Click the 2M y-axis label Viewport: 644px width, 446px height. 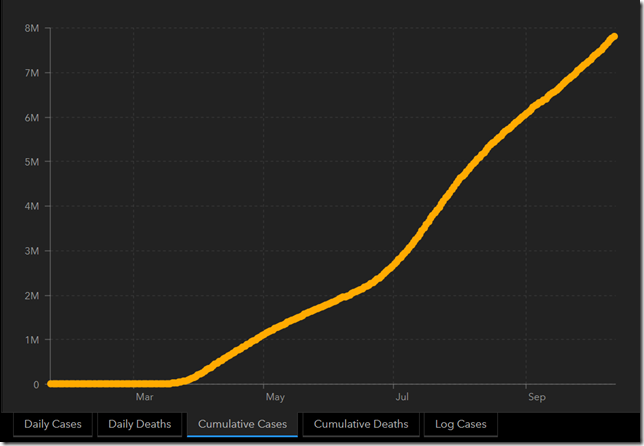coord(32,296)
